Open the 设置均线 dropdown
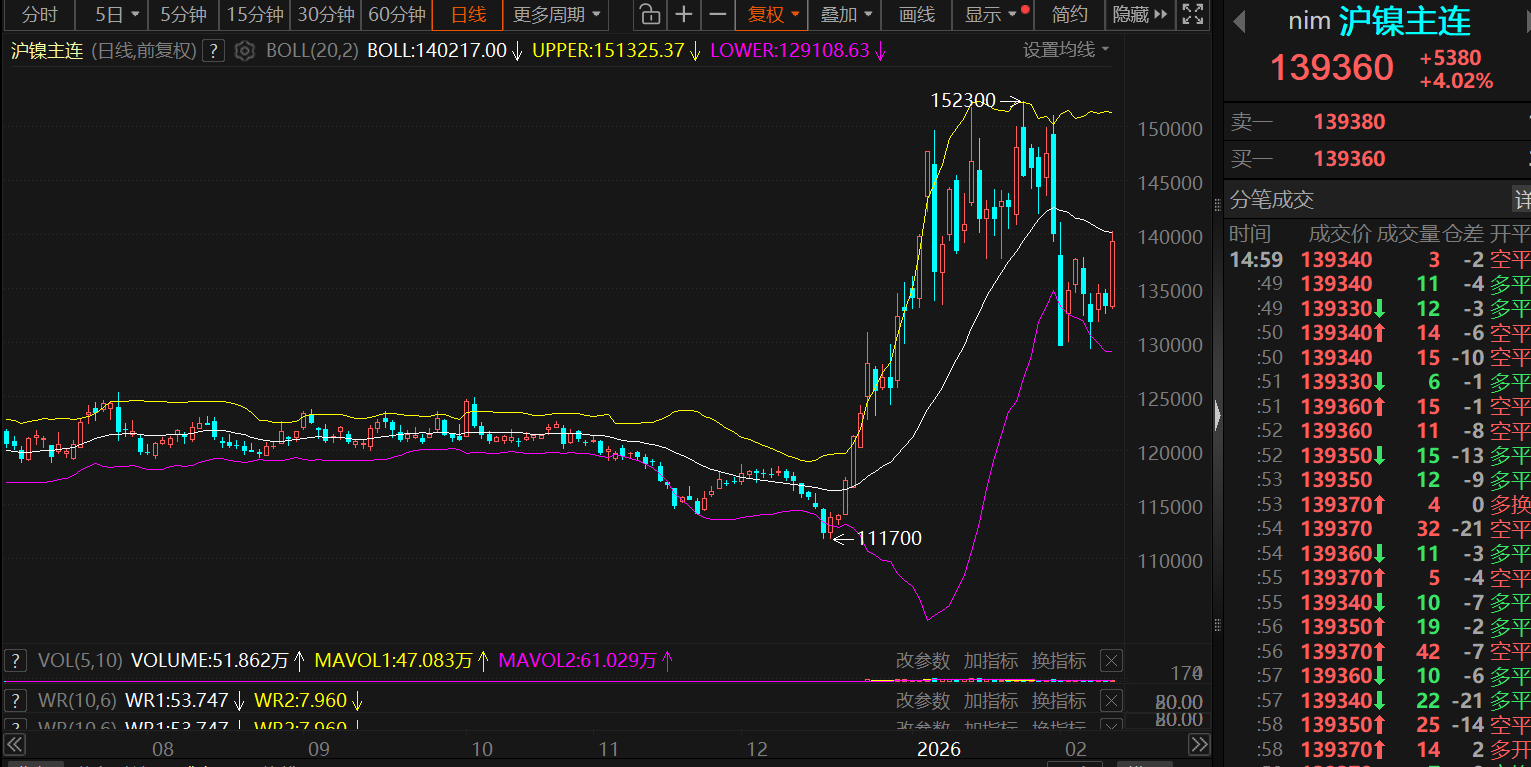 tap(1066, 50)
